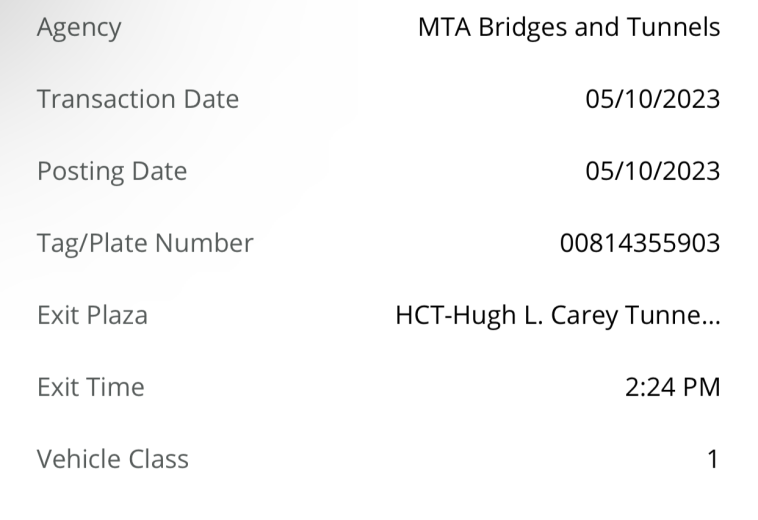Select MTA Bridges and Tunnels value

coord(569,27)
